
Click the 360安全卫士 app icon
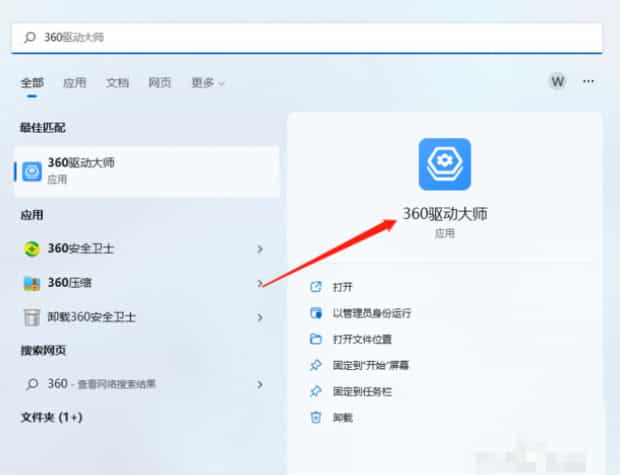pyautogui.click(x=32, y=249)
